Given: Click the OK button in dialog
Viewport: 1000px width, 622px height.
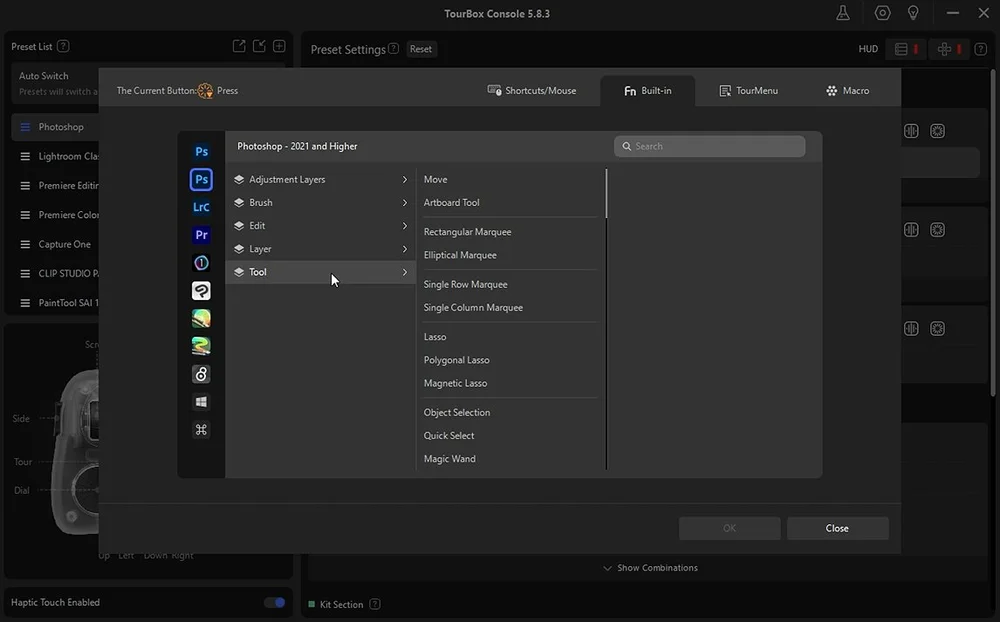Looking at the screenshot, I should [x=730, y=528].
